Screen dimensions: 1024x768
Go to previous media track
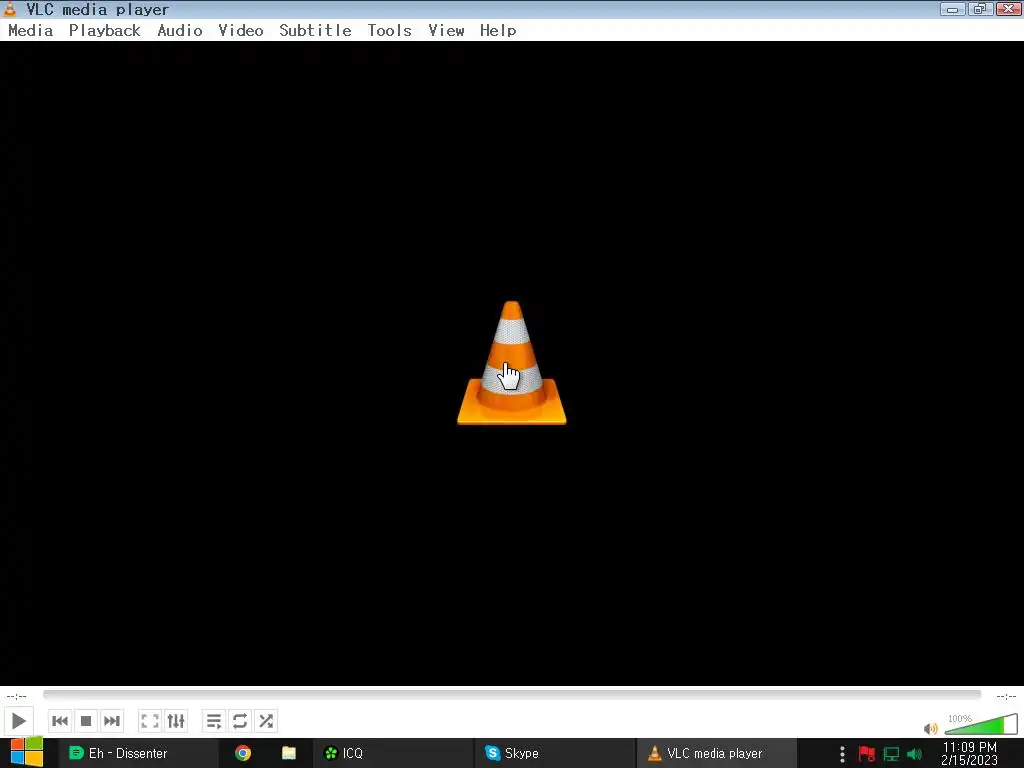coord(59,721)
